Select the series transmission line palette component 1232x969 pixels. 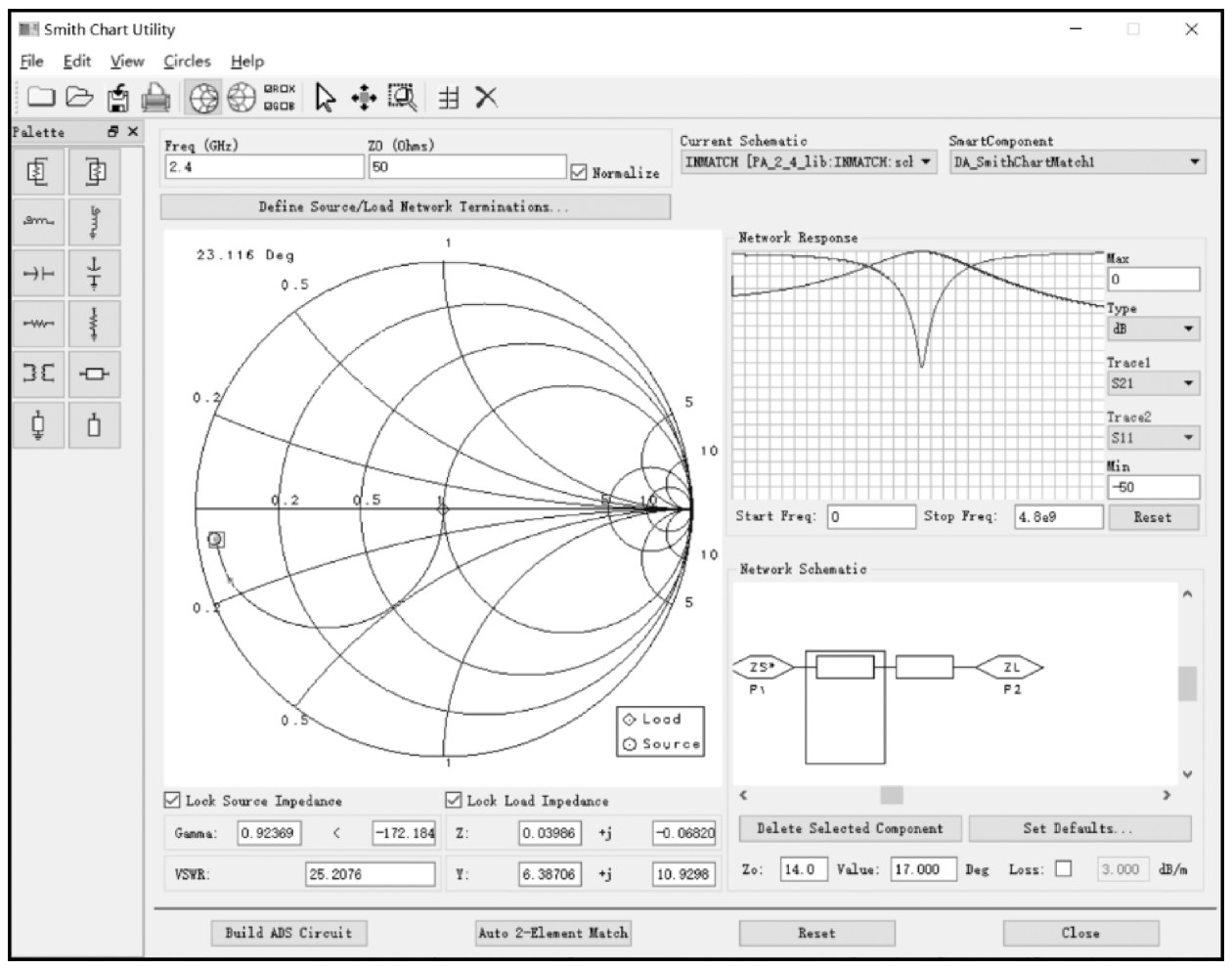click(x=94, y=375)
